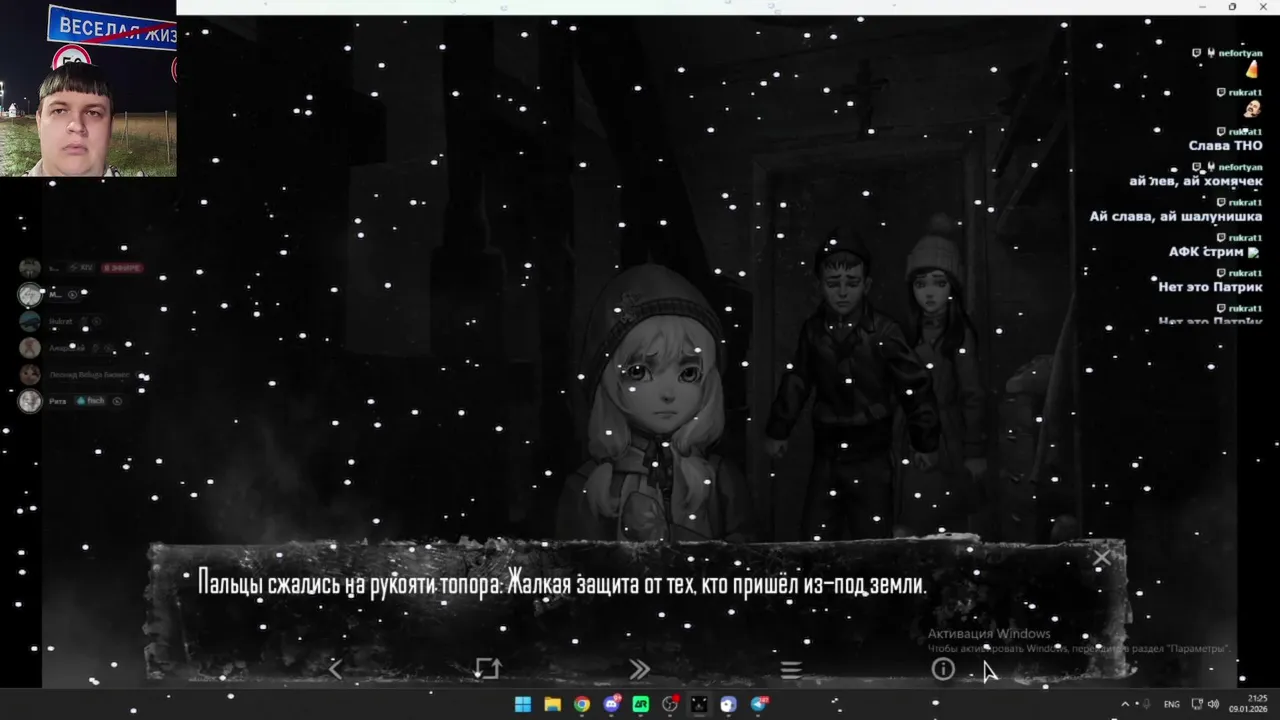Screen dimensions: 1280x720
Task: Go back to the previous dialogue line arrow
Action: pyautogui.click(x=335, y=669)
